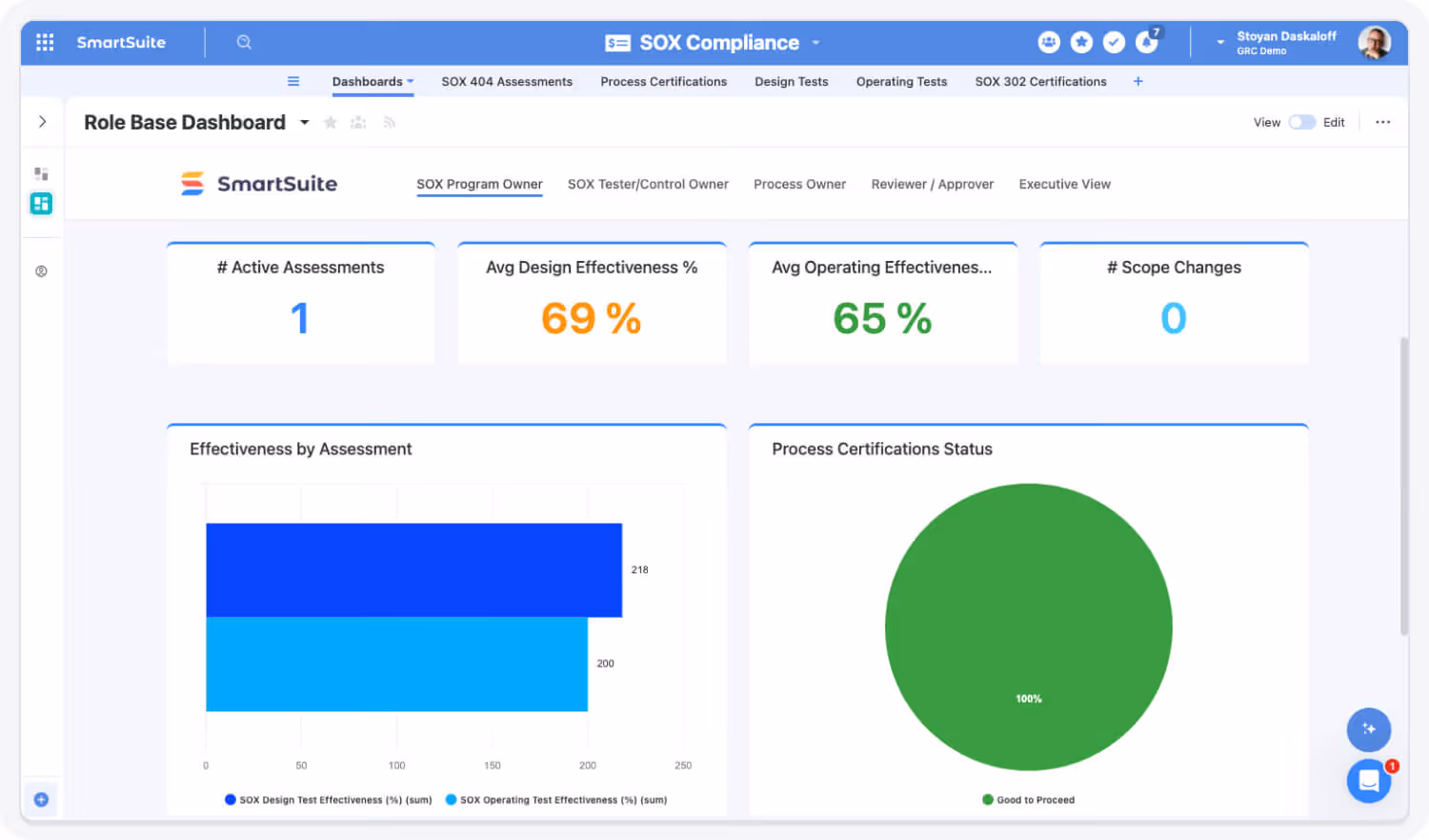Open My Work checkmark icon
1429x840 pixels.
[1114, 42]
